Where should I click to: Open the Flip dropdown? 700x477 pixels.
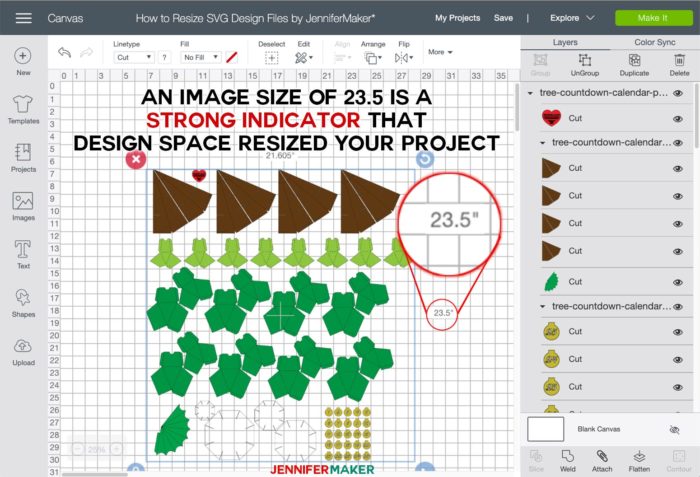point(404,58)
